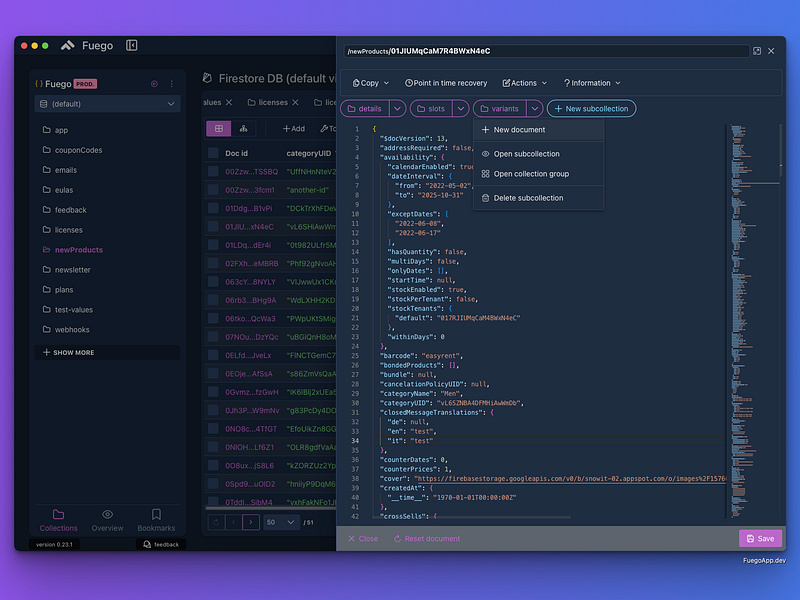Choose Open collection group menu item
This screenshot has height=600, width=800.
[538, 173]
